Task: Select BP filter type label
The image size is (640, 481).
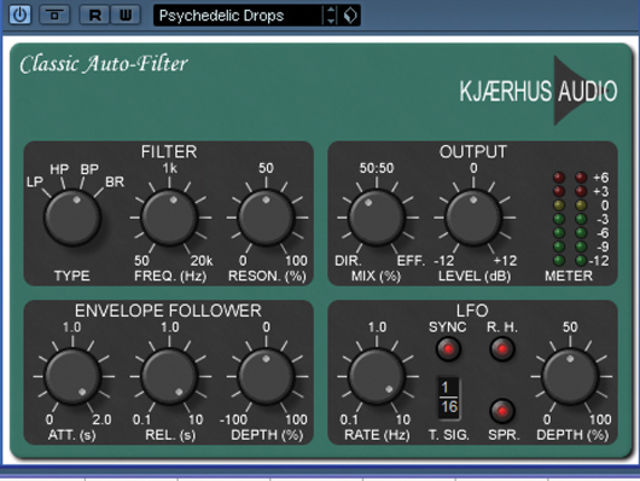Action: pos(89,169)
